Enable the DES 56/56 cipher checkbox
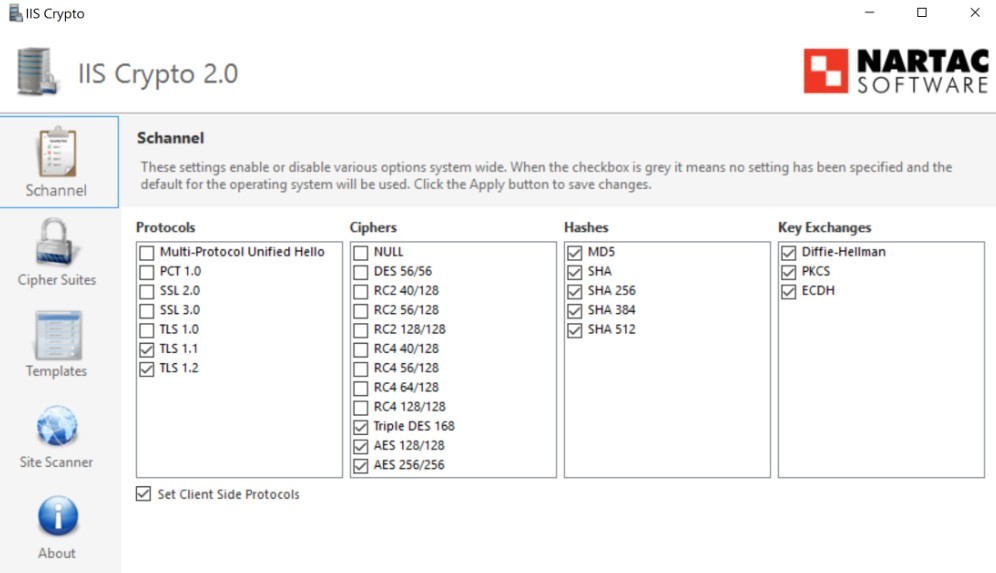 point(361,272)
